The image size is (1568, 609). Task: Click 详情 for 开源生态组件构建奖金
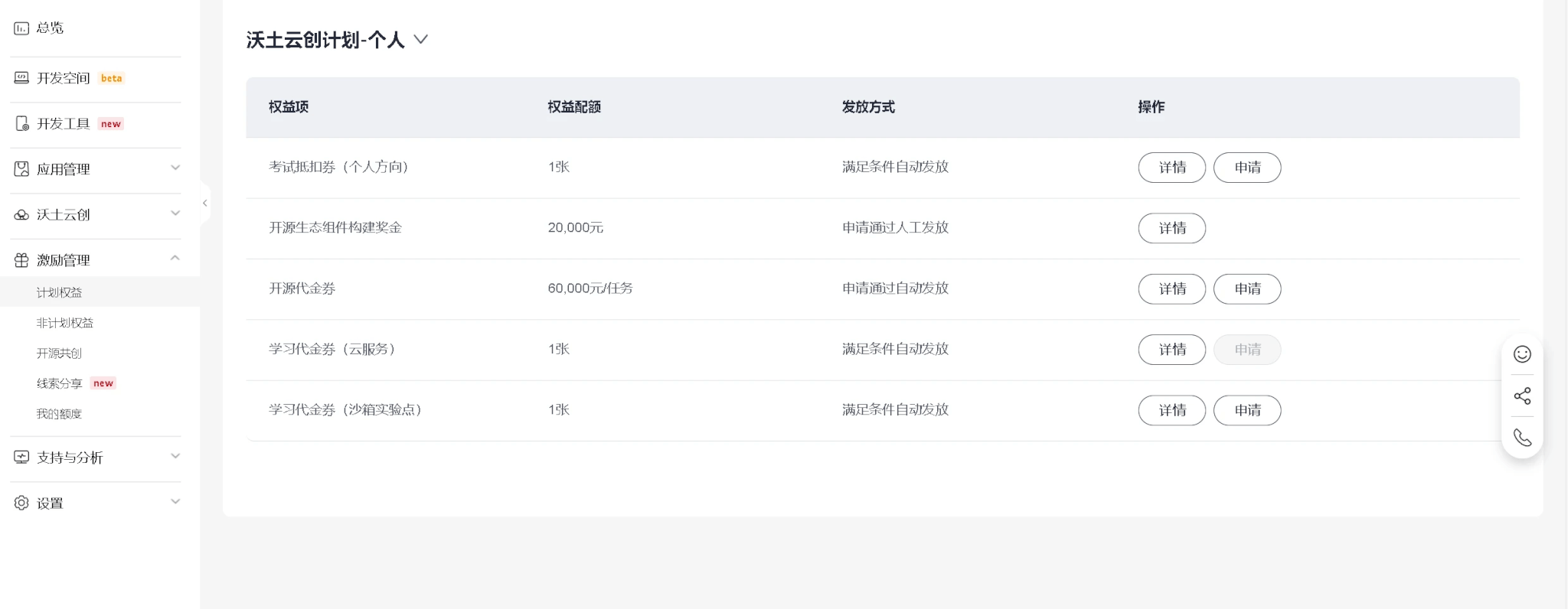(x=1172, y=228)
